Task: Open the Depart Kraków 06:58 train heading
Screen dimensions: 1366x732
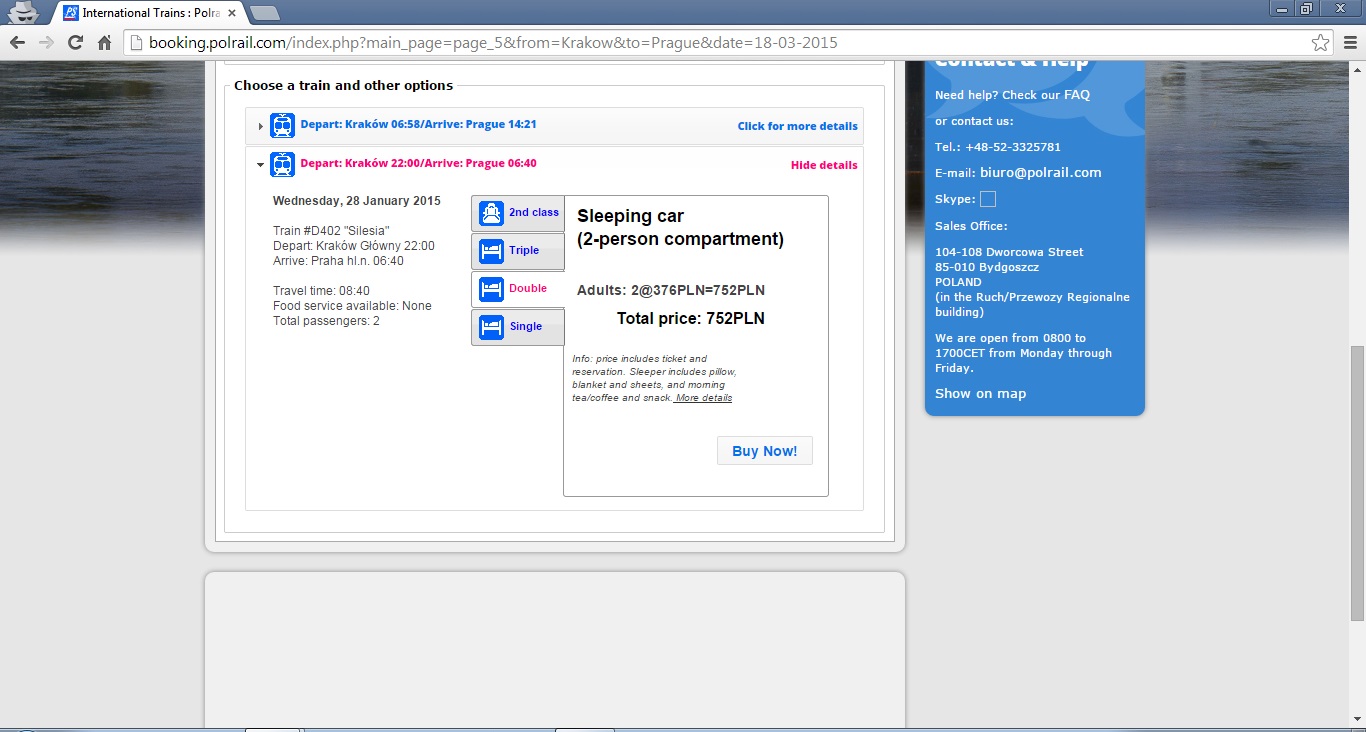Action: [x=418, y=125]
